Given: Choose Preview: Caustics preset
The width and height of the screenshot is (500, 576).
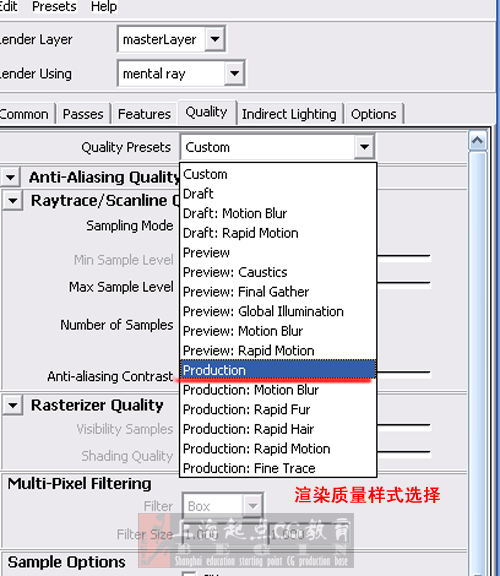Looking at the screenshot, I should click(x=278, y=272).
